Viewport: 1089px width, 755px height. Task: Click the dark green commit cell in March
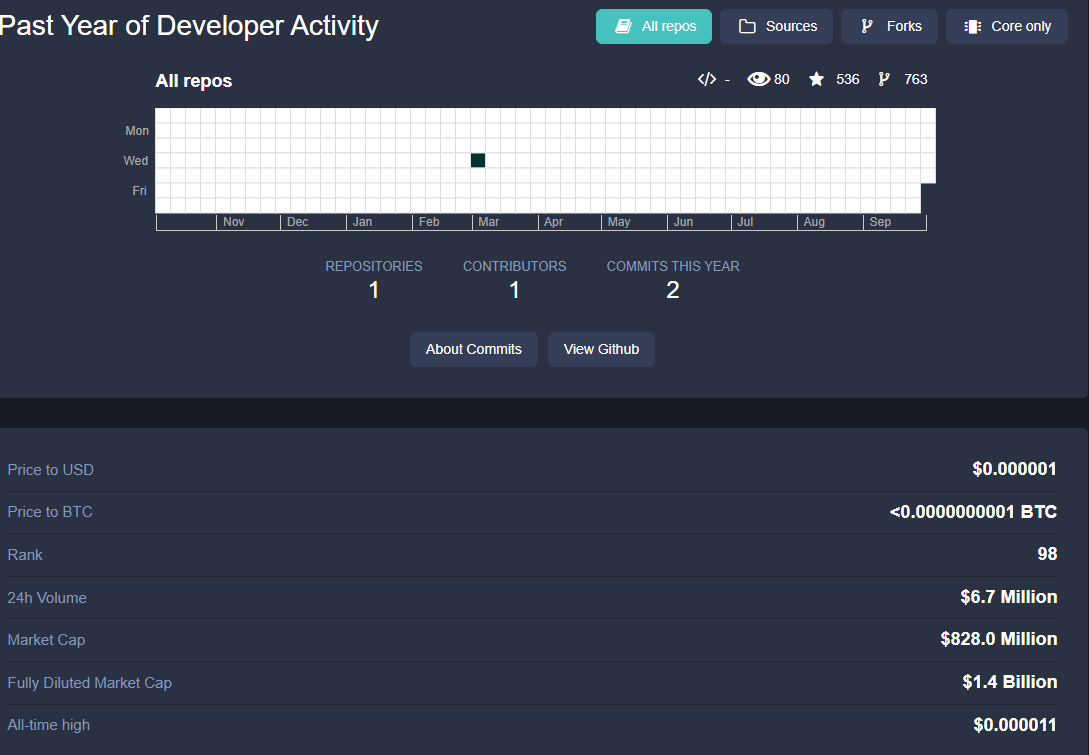pos(478,160)
